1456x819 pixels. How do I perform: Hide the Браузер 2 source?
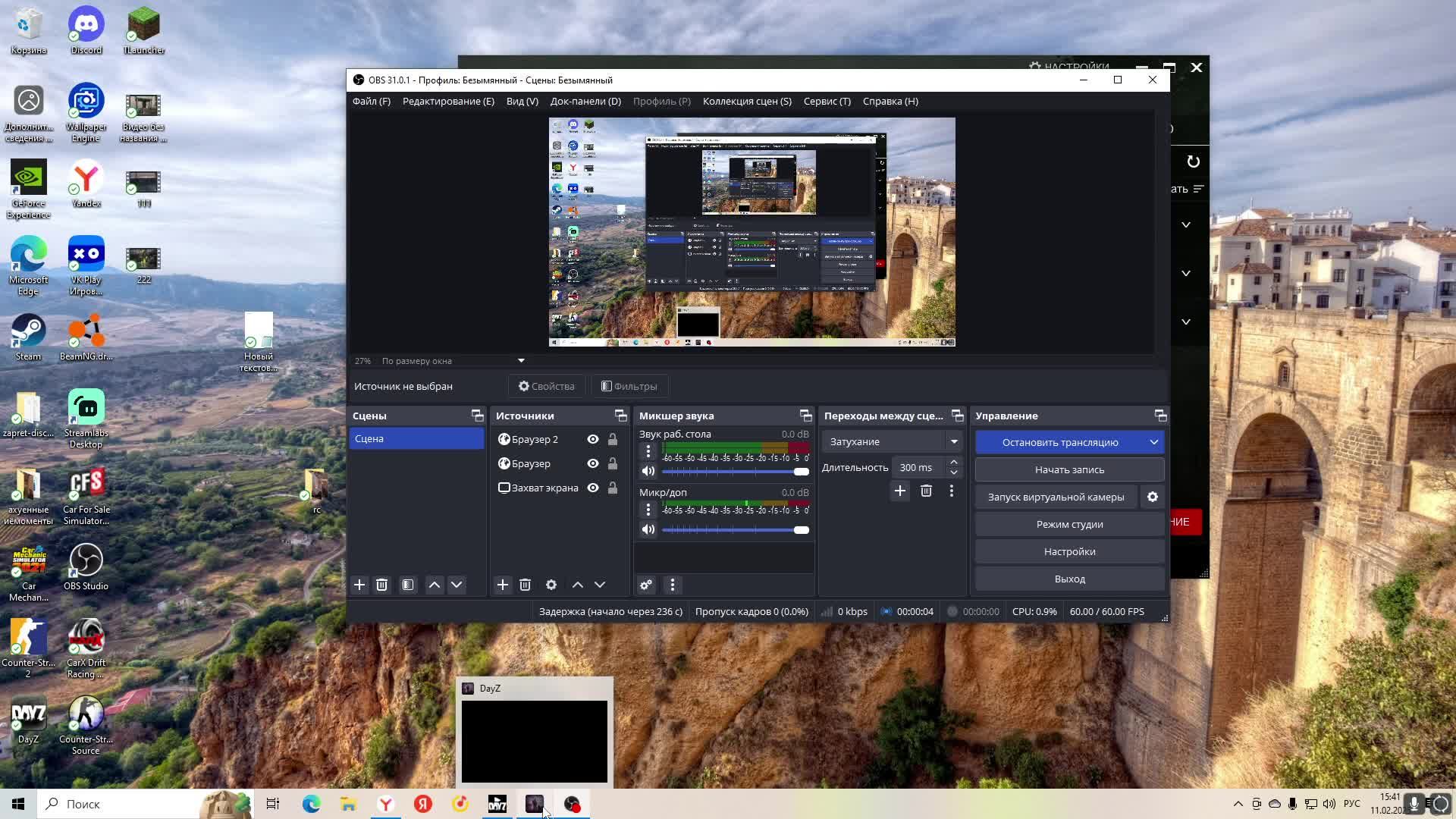(x=593, y=439)
